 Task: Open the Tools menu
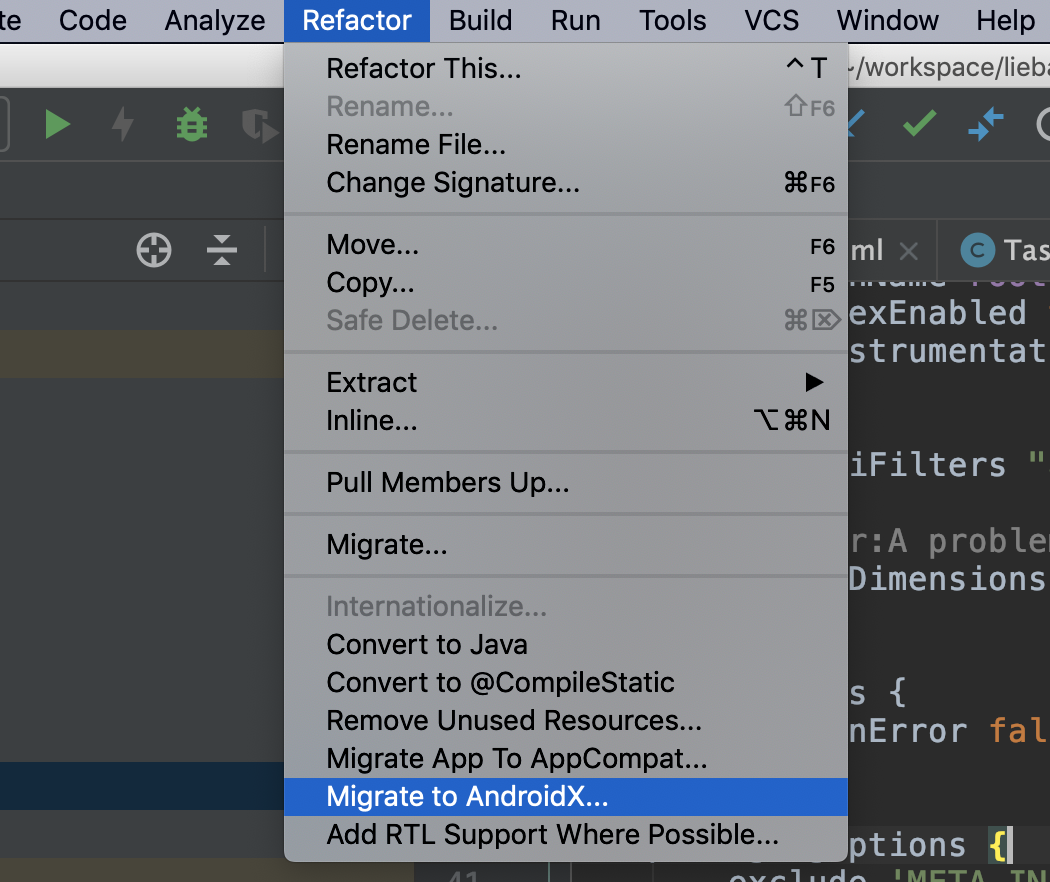point(673,21)
